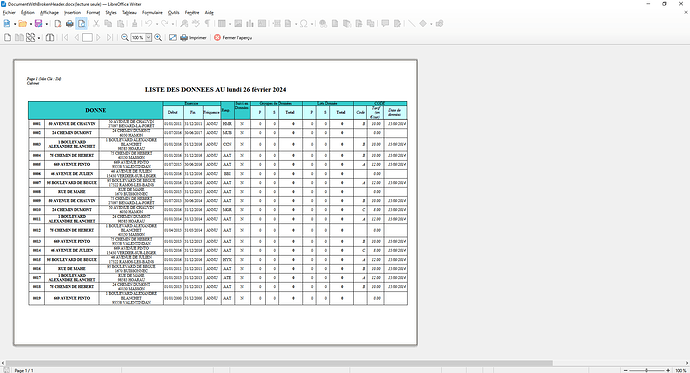Click the Insert Table icon

[222, 24]
